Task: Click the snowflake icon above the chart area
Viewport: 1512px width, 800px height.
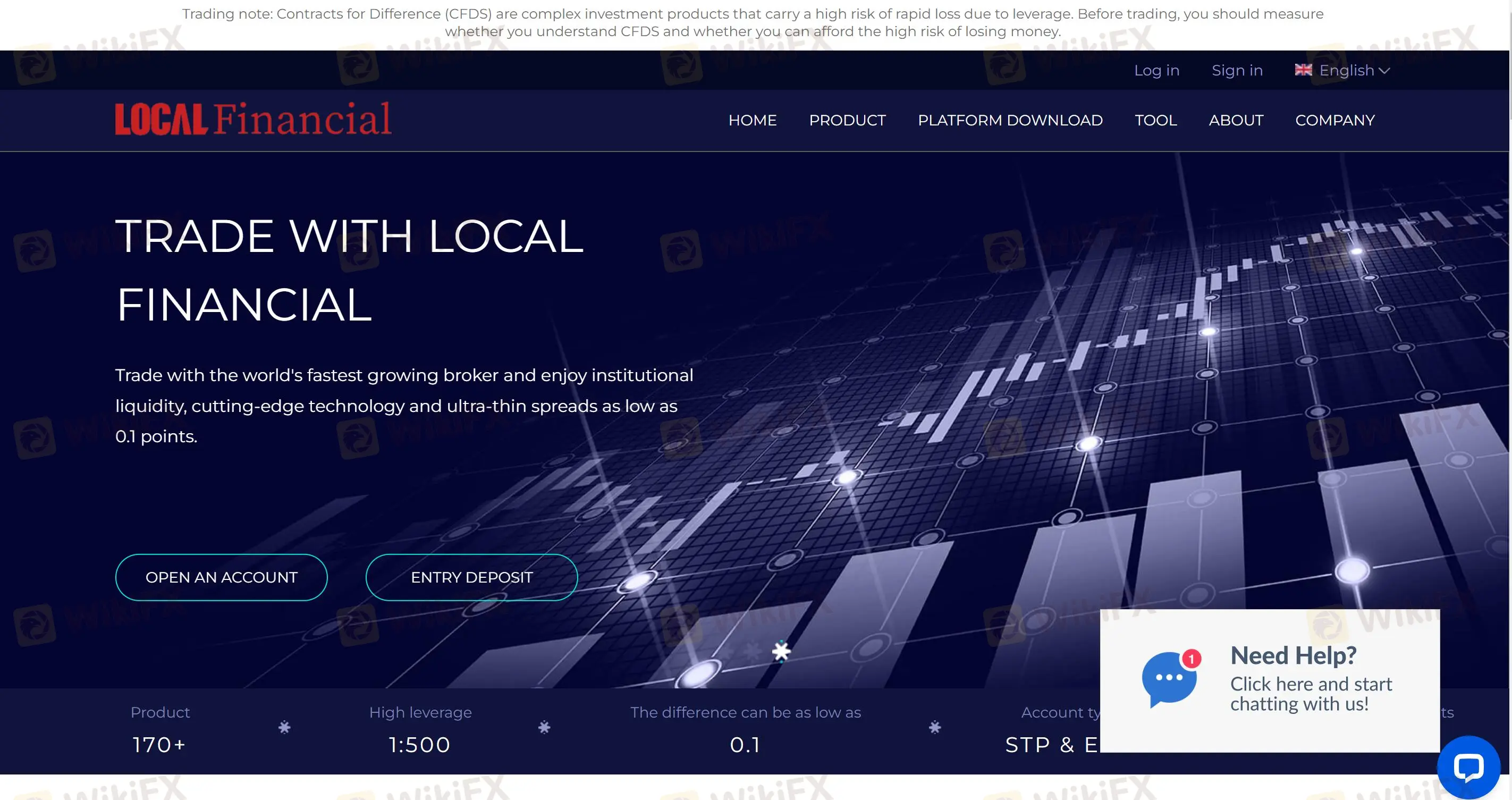Action: pyautogui.click(x=781, y=652)
